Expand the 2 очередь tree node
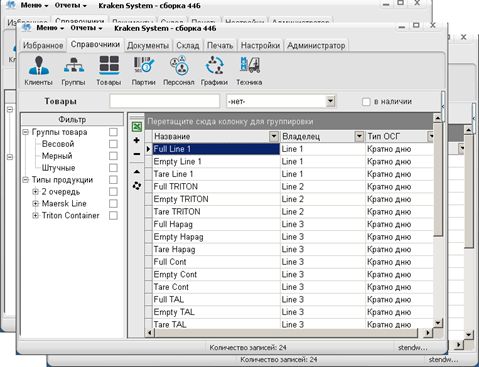 [x=35, y=192]
